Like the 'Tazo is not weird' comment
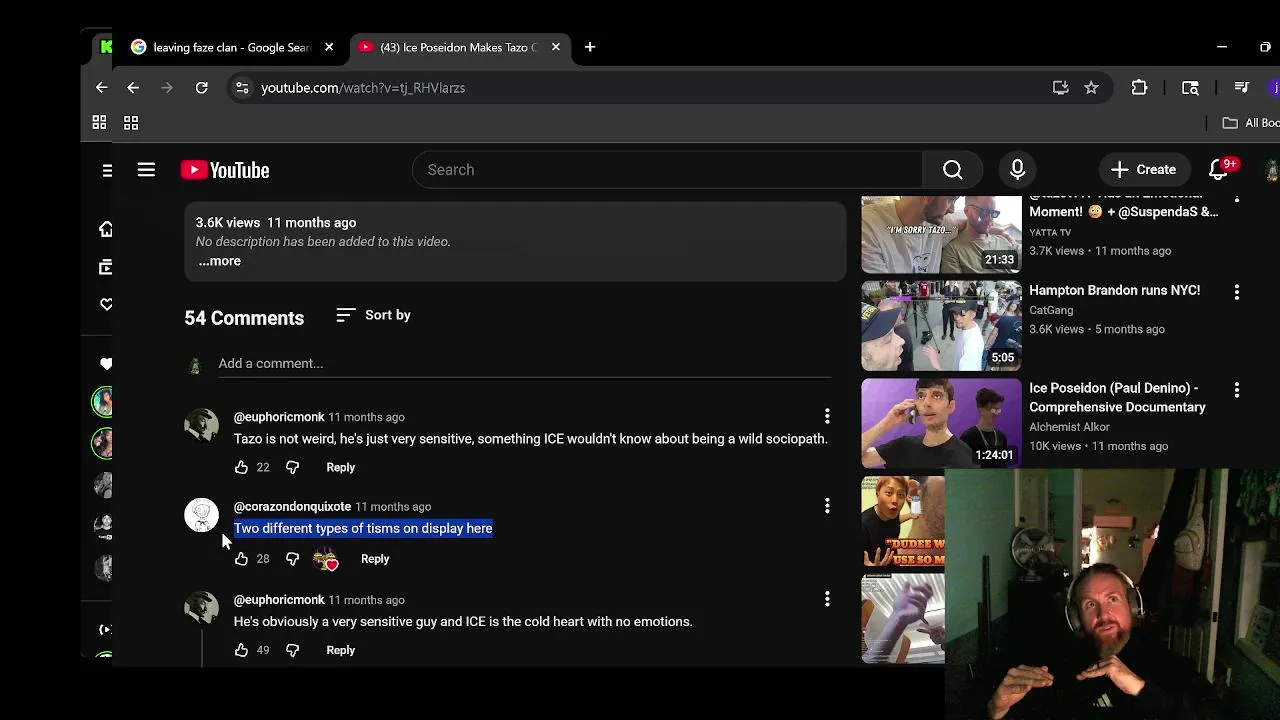The height and width of the screenshot is (720, 1280). tap(241, 467)
